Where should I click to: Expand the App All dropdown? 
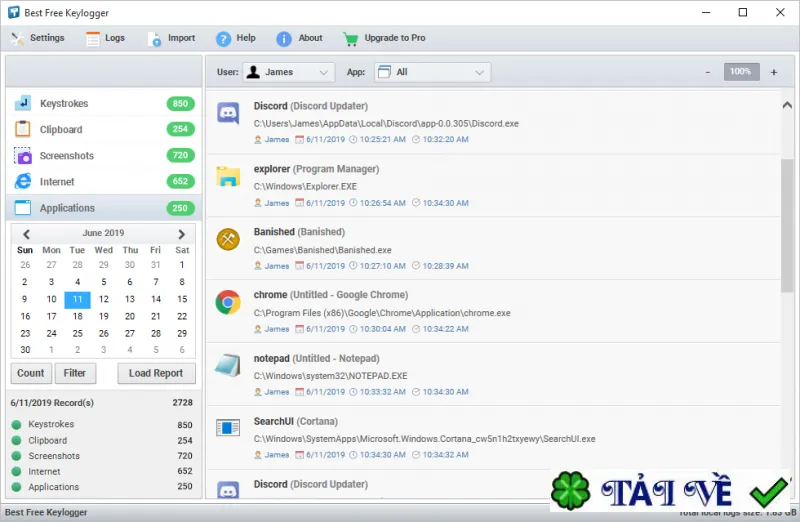pyautogui.click(x=432, y=72)
